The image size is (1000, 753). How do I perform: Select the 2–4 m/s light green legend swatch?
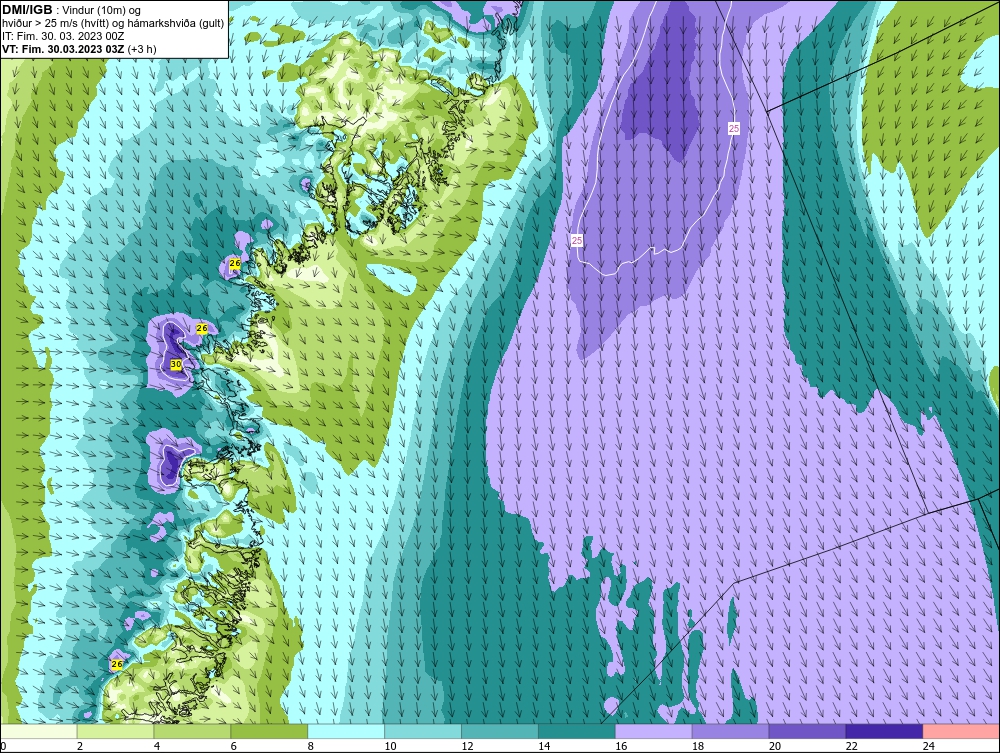115,731
